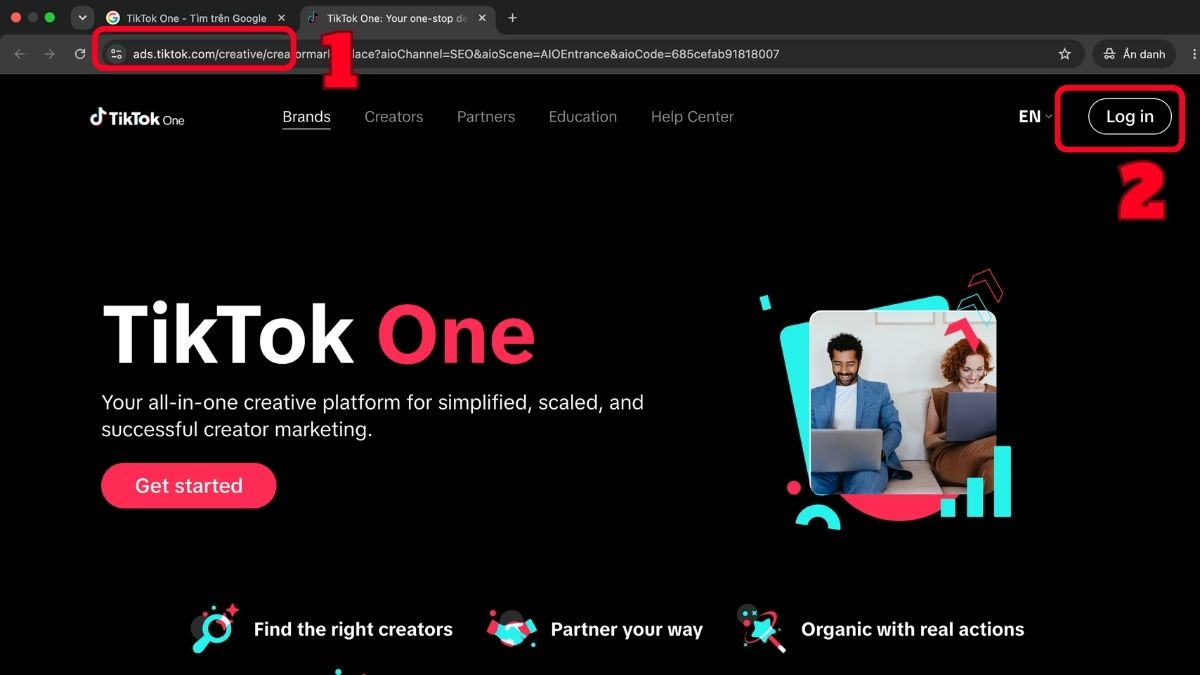Open the Education nav tab
The height and width of the screenshot is (675, 1200).
point(583,117)
